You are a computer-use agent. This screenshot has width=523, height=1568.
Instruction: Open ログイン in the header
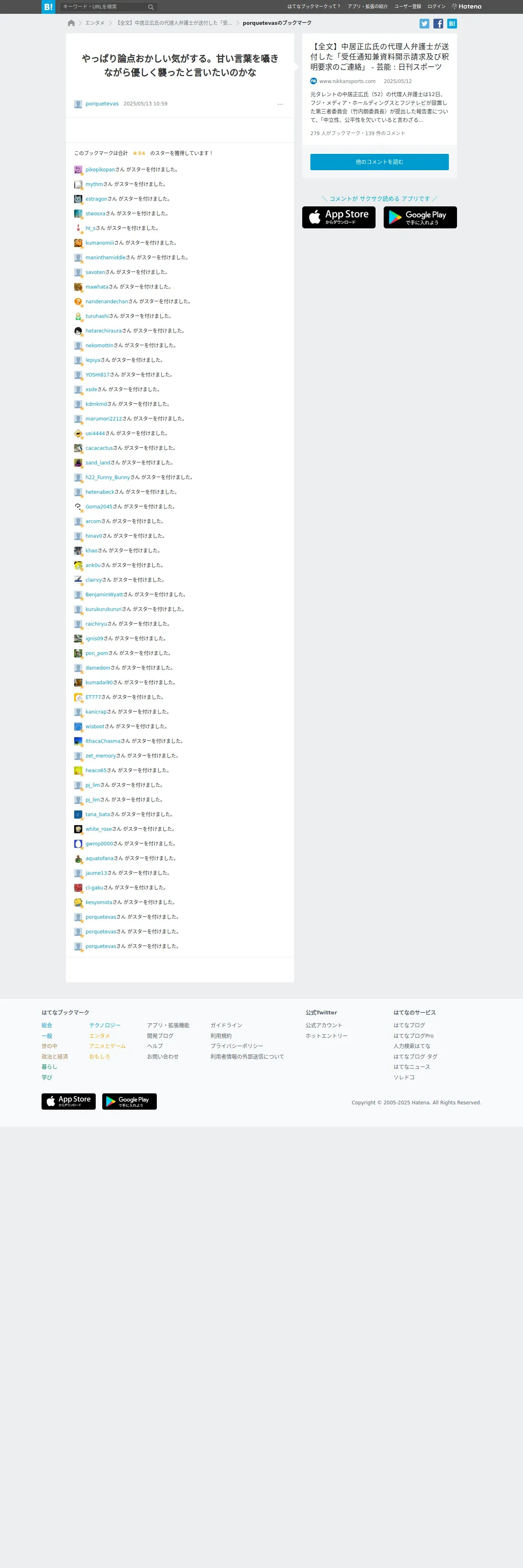(x=436, y=7)
